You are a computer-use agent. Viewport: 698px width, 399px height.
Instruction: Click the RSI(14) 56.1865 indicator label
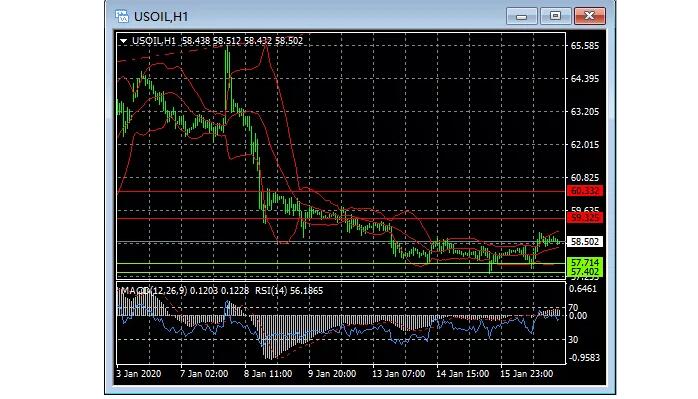(x=289, y=291)
